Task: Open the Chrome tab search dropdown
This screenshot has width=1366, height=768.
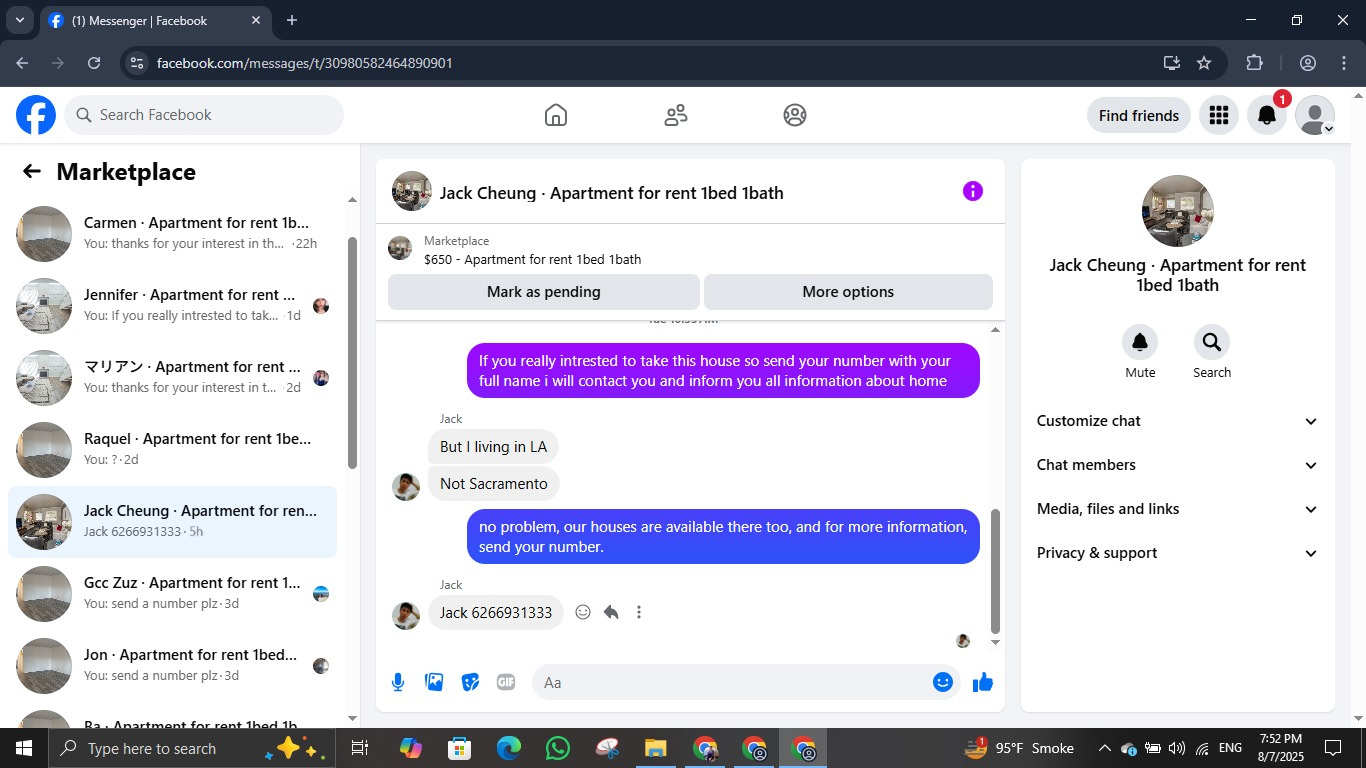Action: click(19, 20)
